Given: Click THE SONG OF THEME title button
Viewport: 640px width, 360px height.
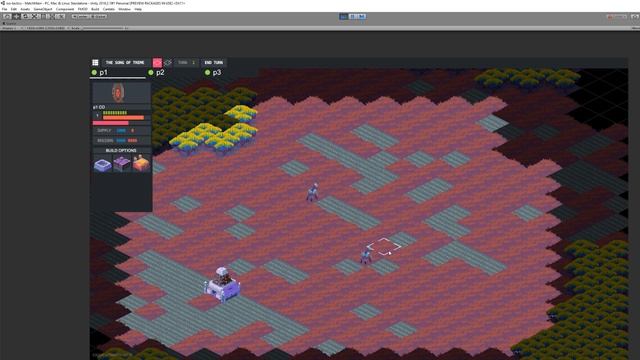Looking at the screenshot, I should point(125,62).
